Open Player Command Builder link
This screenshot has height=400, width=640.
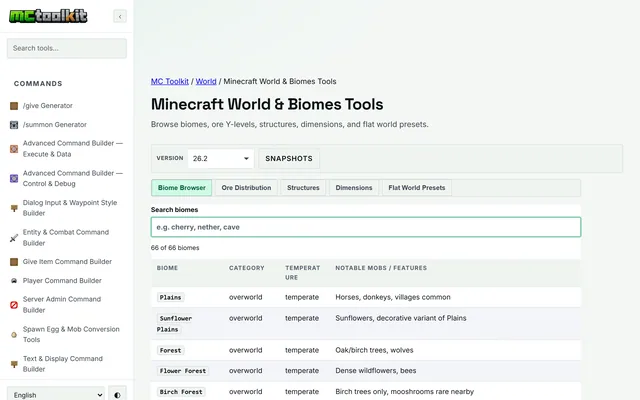click(62, 281)
